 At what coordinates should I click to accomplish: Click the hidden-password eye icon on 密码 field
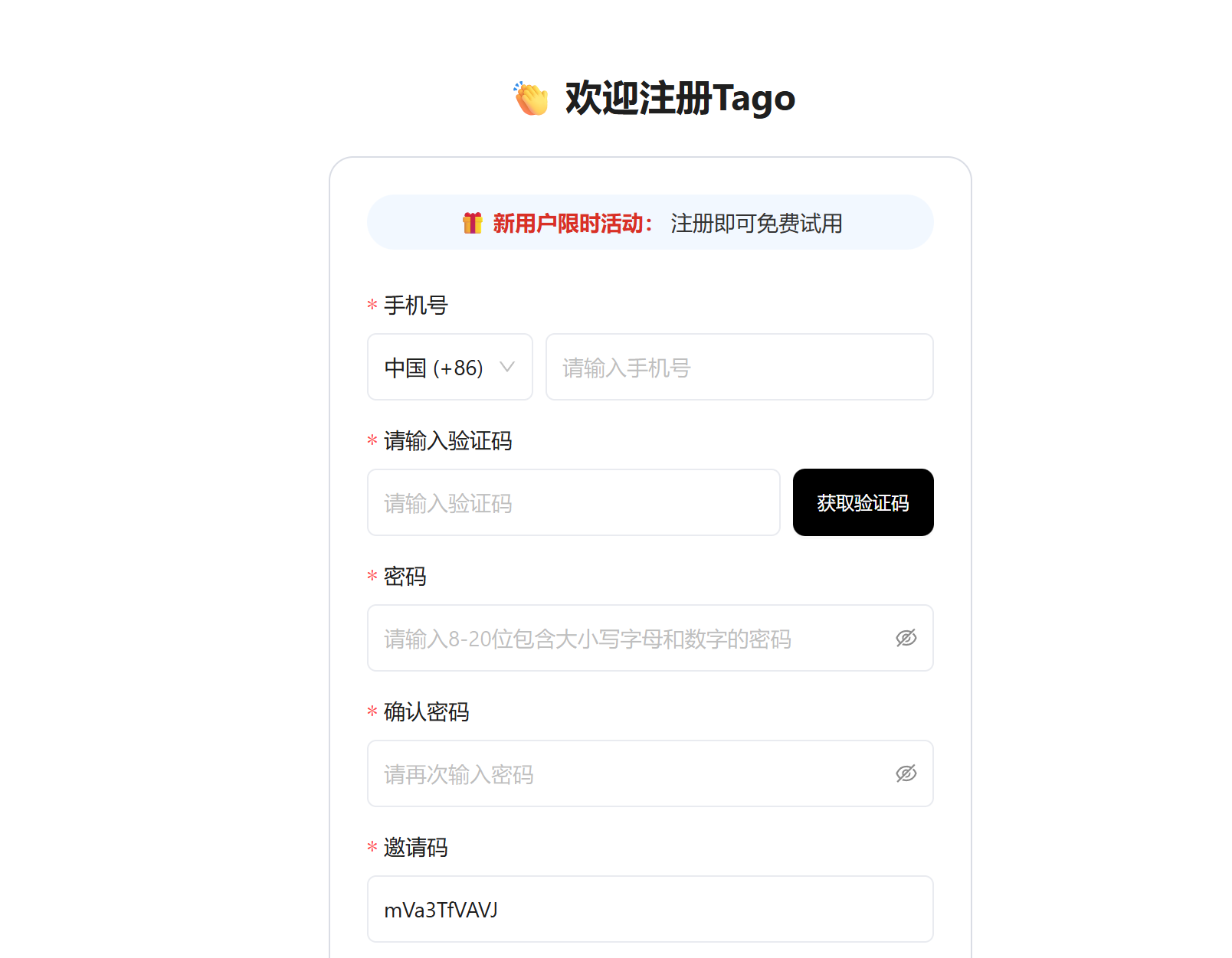(906, 638)
